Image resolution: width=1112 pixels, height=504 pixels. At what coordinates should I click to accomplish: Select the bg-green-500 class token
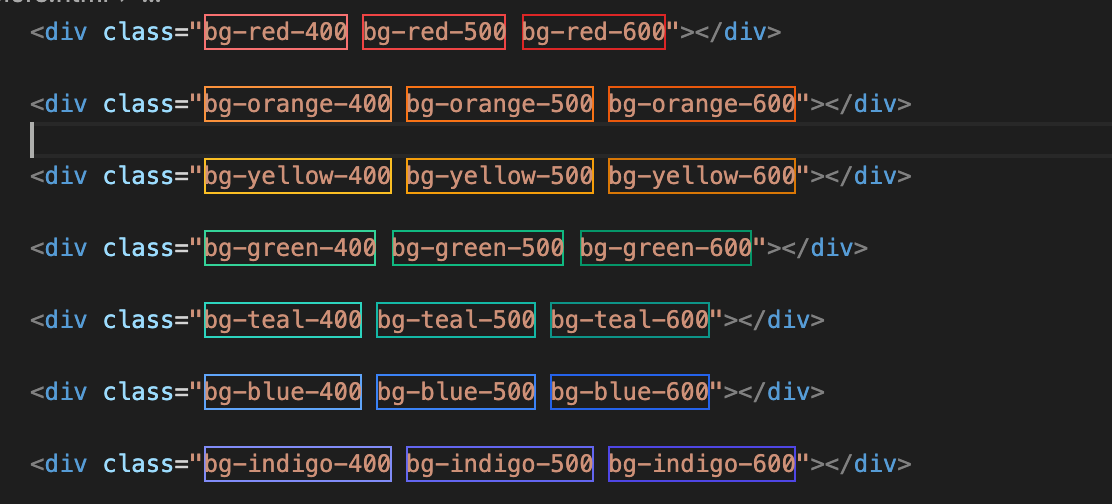478,248
